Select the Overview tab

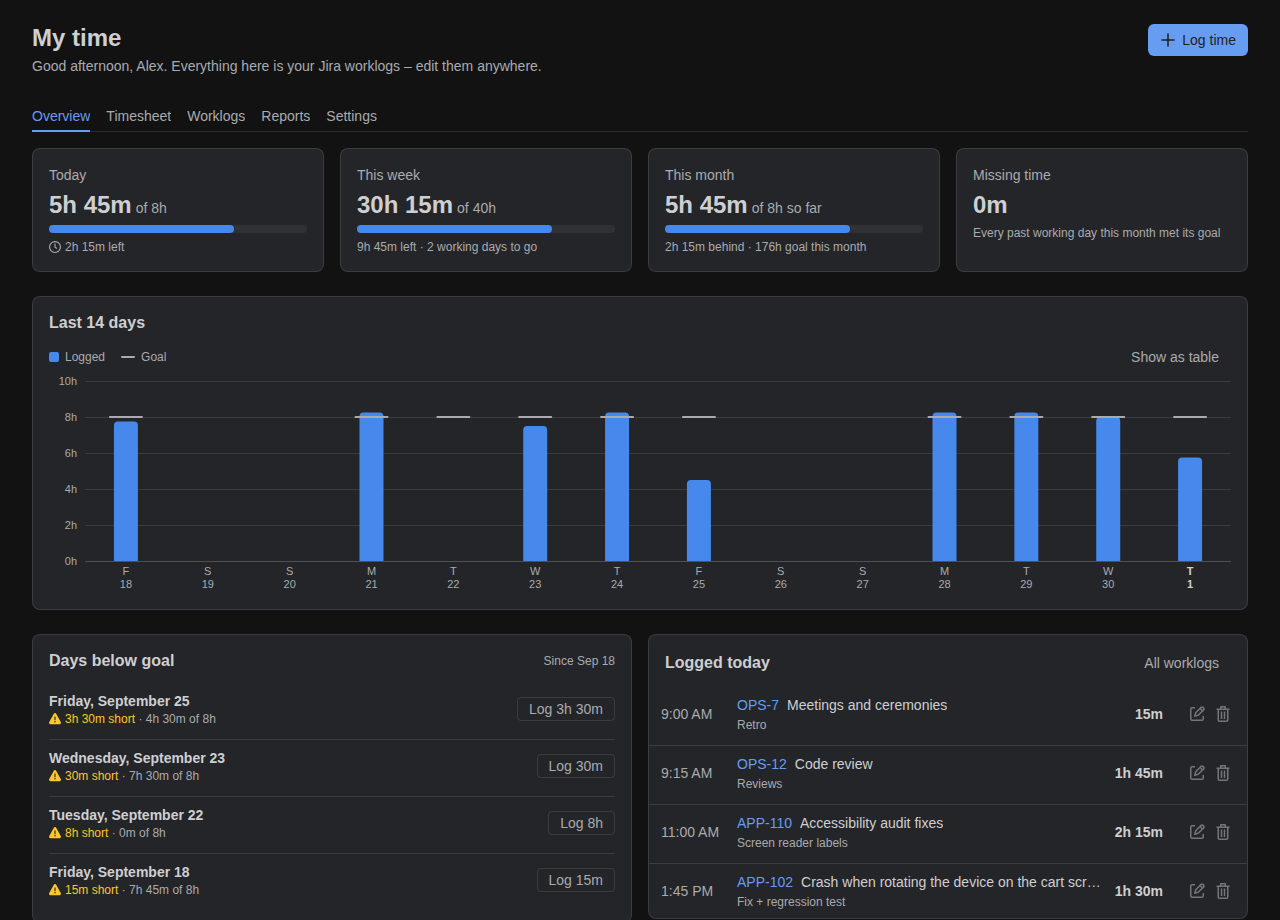tap(61, 116)
